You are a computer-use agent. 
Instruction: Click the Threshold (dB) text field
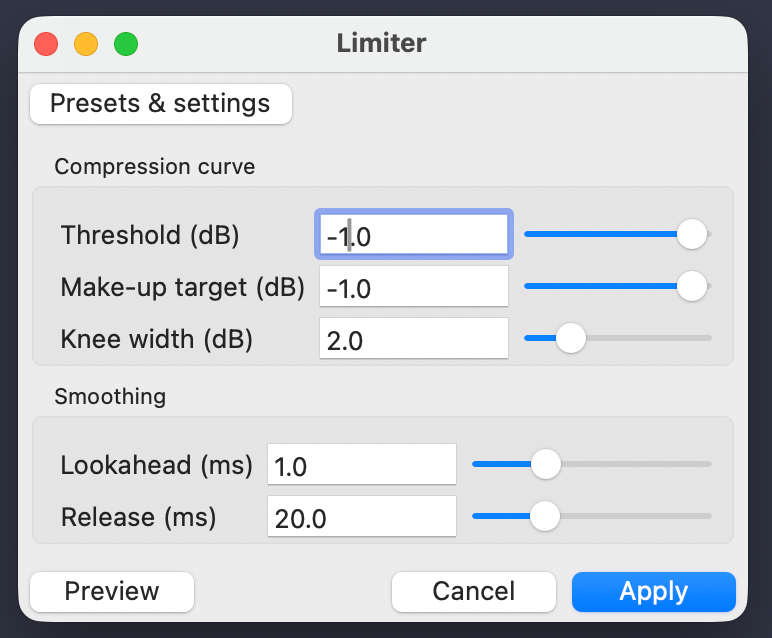pos(413,236)
